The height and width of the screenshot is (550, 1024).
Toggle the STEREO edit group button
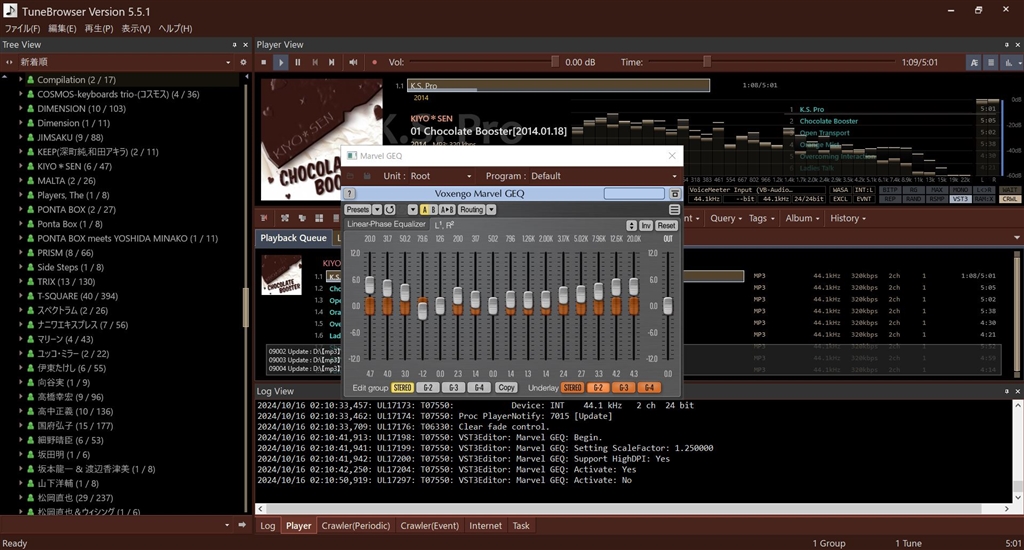403,387
